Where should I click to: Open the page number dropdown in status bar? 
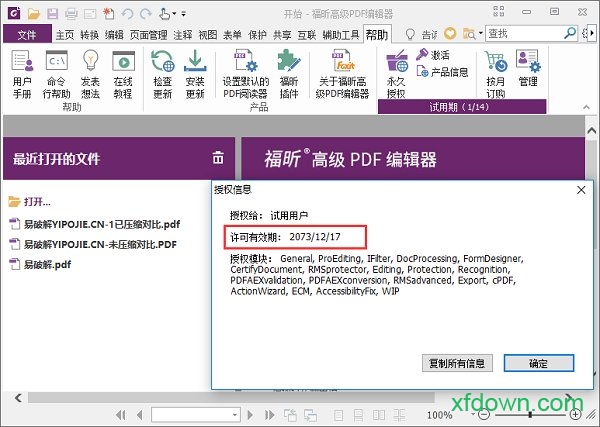[x=235, y=415]
